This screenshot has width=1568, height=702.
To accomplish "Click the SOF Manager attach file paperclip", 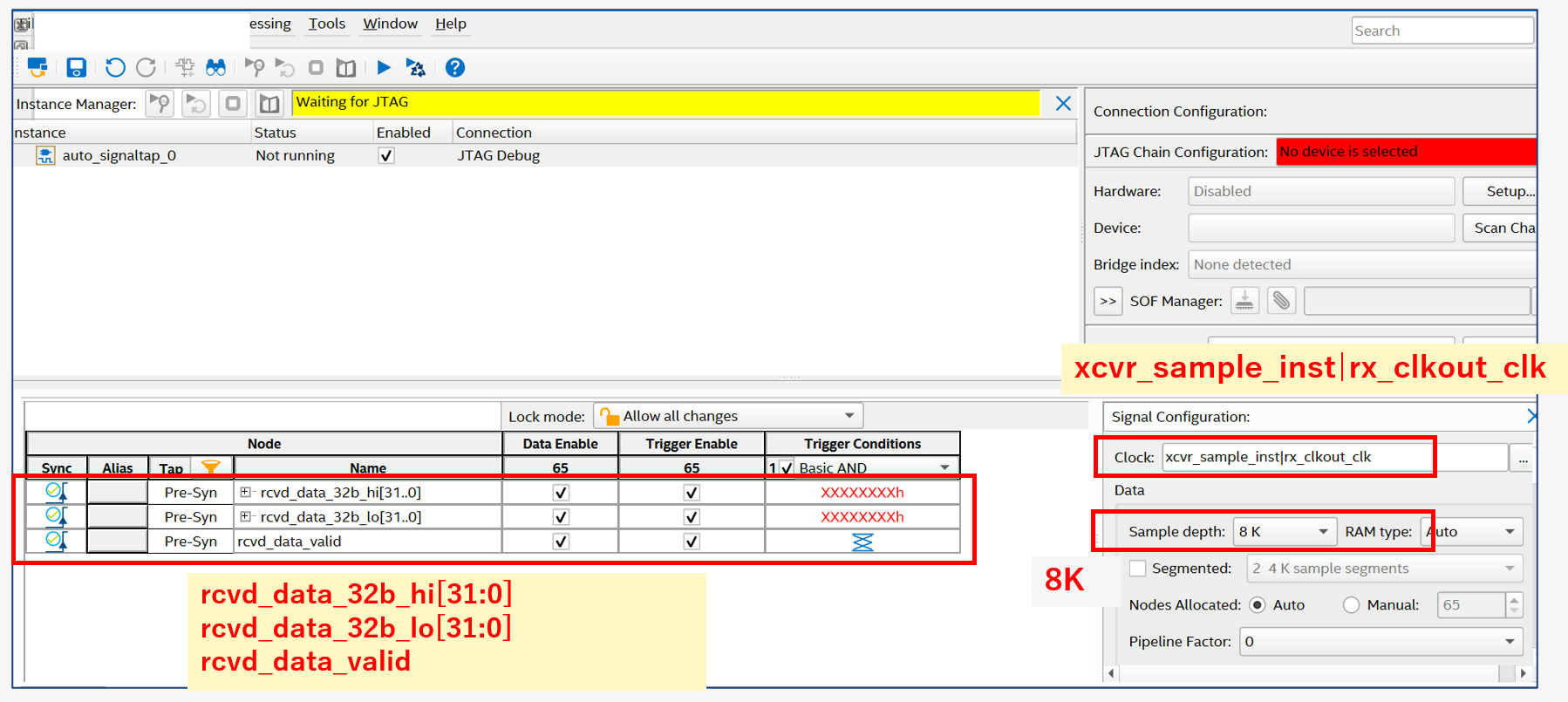I will [1280, 301].
